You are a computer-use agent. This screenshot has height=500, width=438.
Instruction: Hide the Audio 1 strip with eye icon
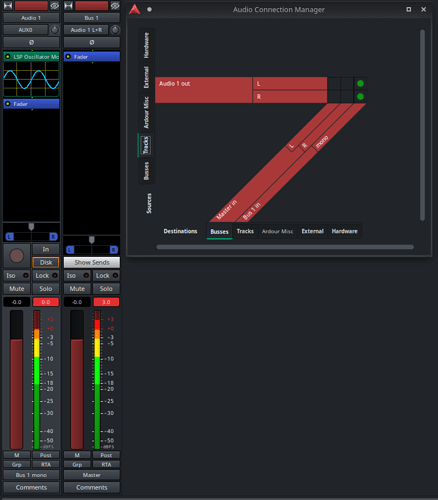(x=55, y=5)
